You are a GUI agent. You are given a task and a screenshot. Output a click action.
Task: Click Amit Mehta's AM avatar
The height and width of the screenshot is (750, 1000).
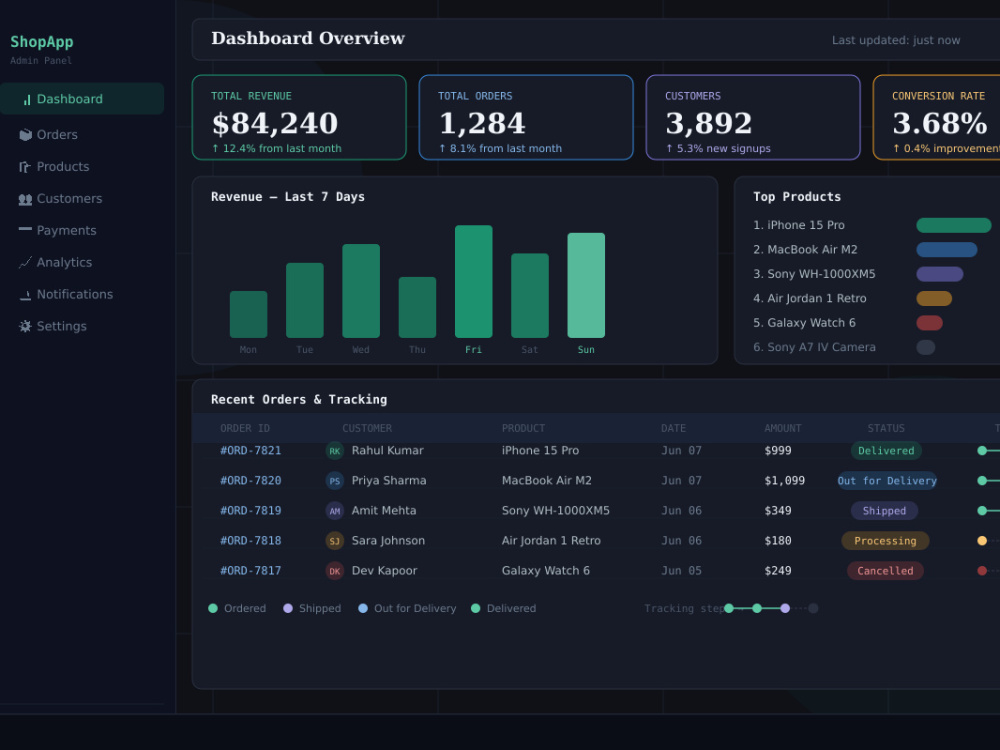[335, 511]
